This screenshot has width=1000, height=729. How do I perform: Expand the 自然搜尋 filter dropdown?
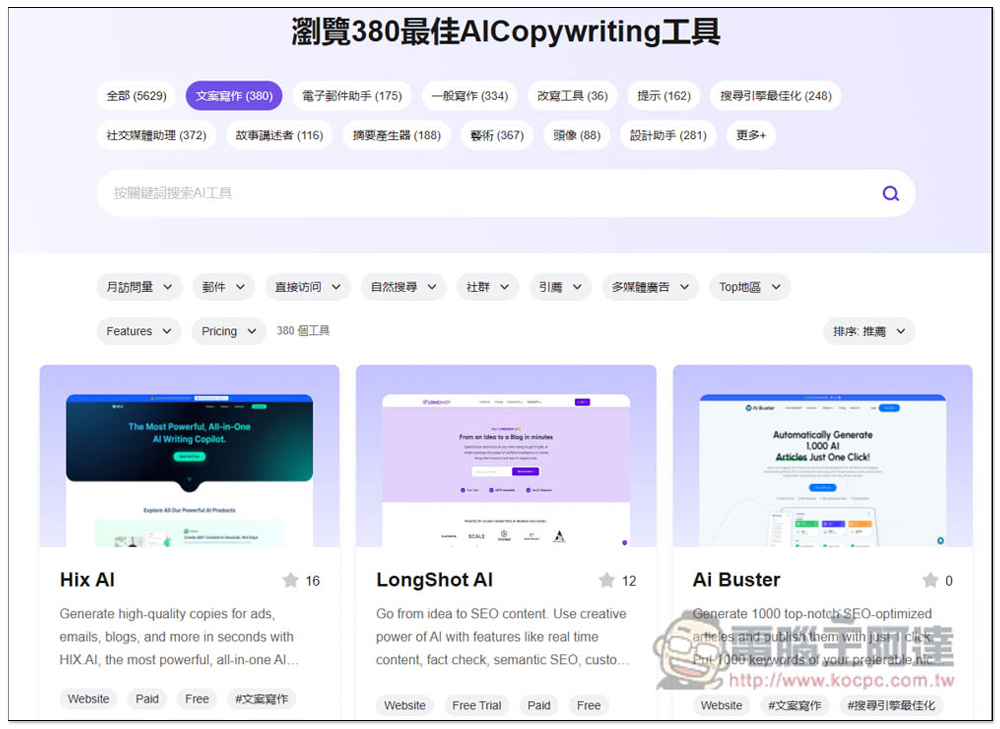(403, 287)
